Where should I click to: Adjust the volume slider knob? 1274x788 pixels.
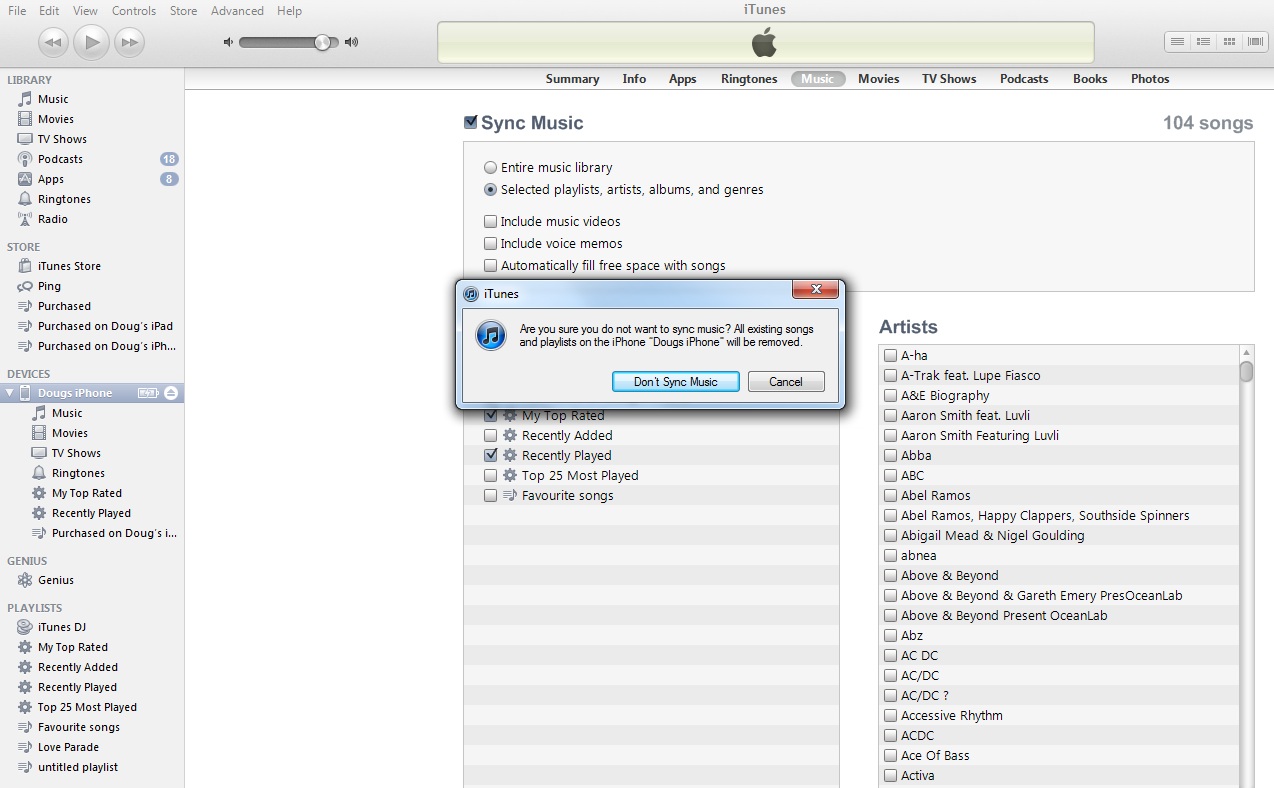(x=322, y=42)
